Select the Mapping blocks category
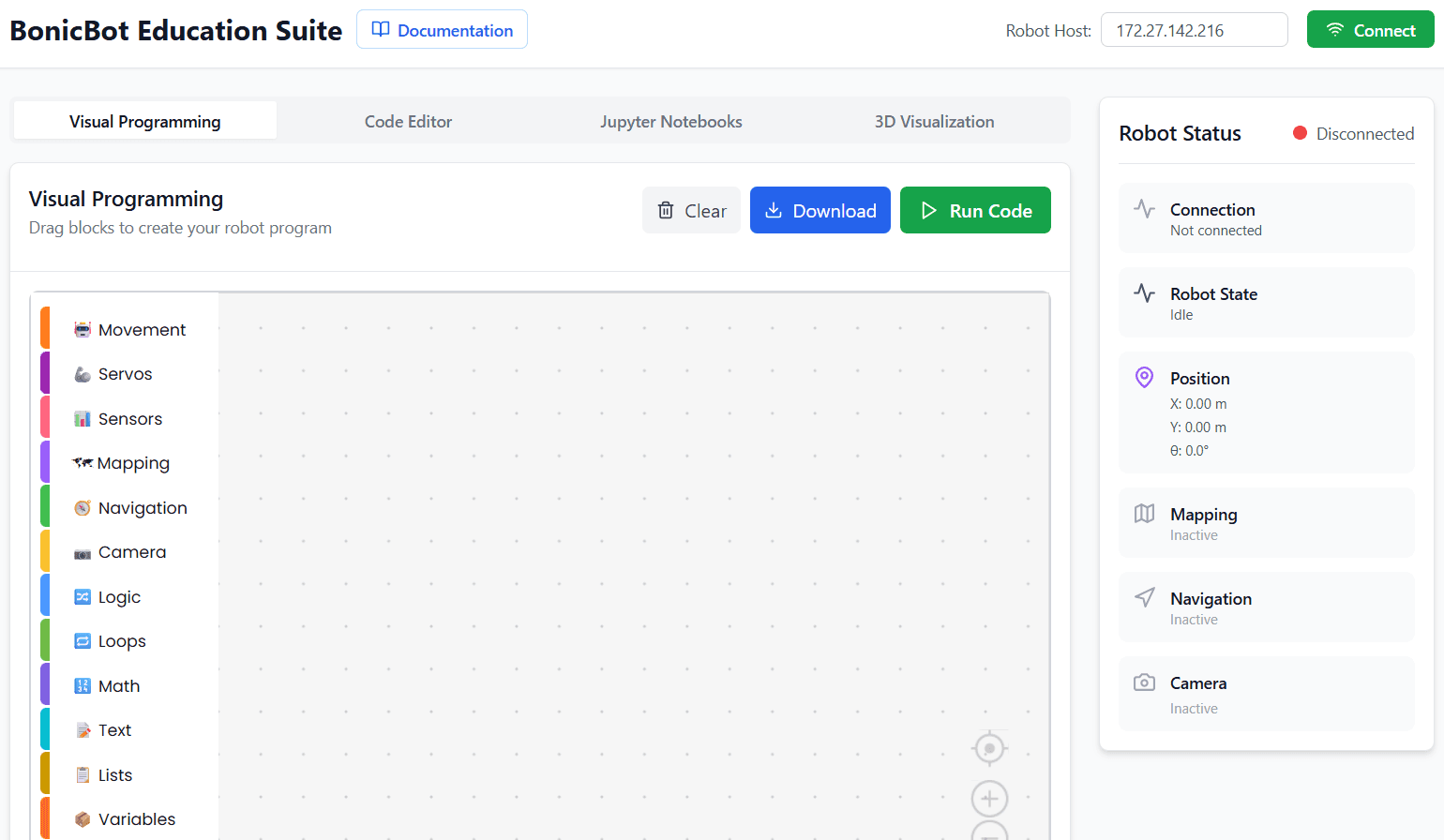Image resolution: width=1444 pixels, height=840 pixels. tap(132, 462)
